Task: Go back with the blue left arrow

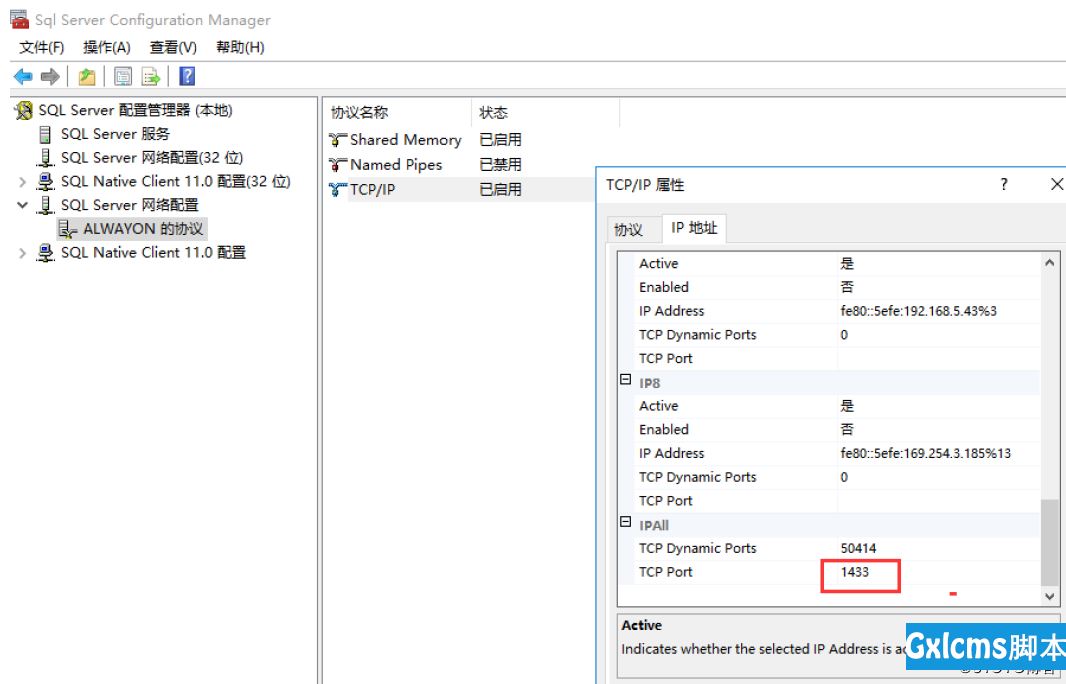Action: (23, 76)
